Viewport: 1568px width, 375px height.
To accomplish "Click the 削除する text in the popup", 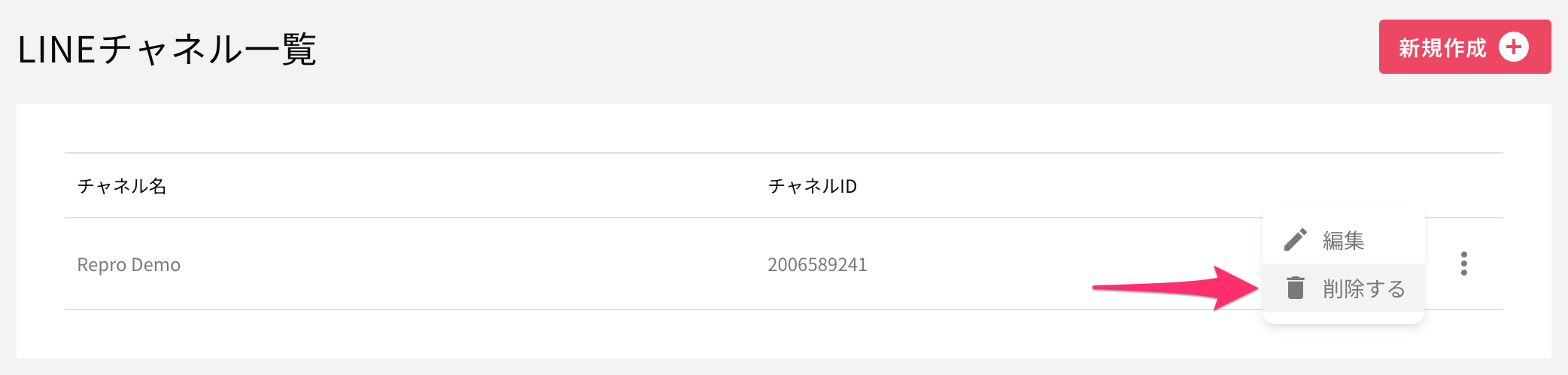I will [1364, 288].
